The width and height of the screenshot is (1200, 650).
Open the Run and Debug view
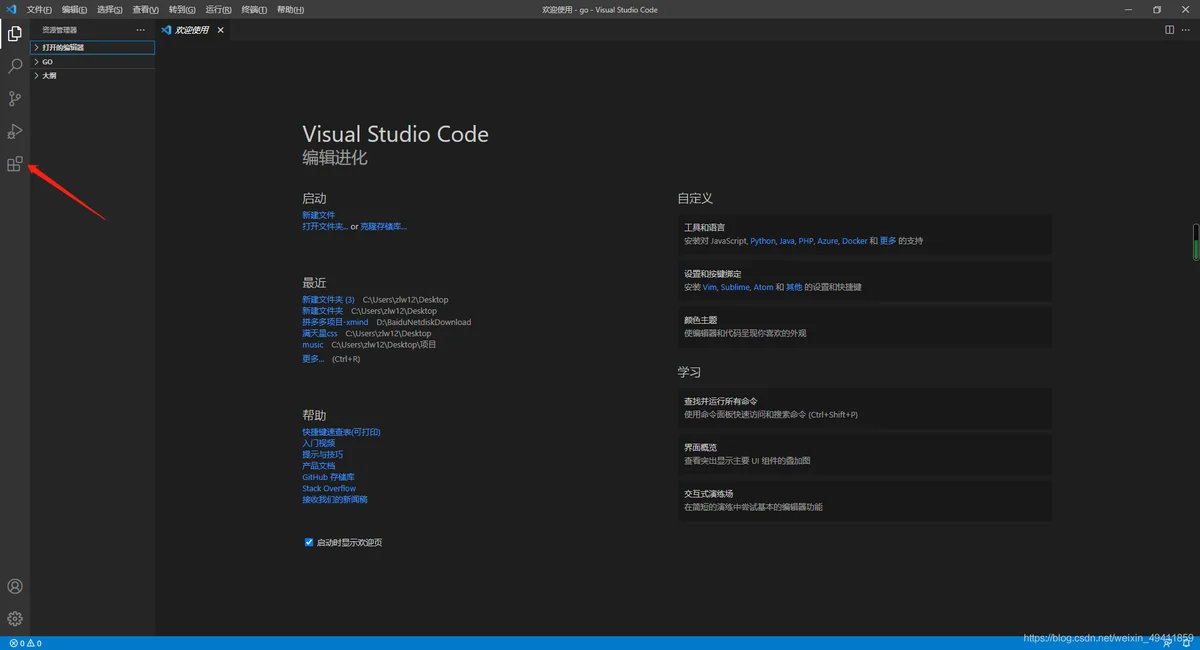tap(15, 131)
